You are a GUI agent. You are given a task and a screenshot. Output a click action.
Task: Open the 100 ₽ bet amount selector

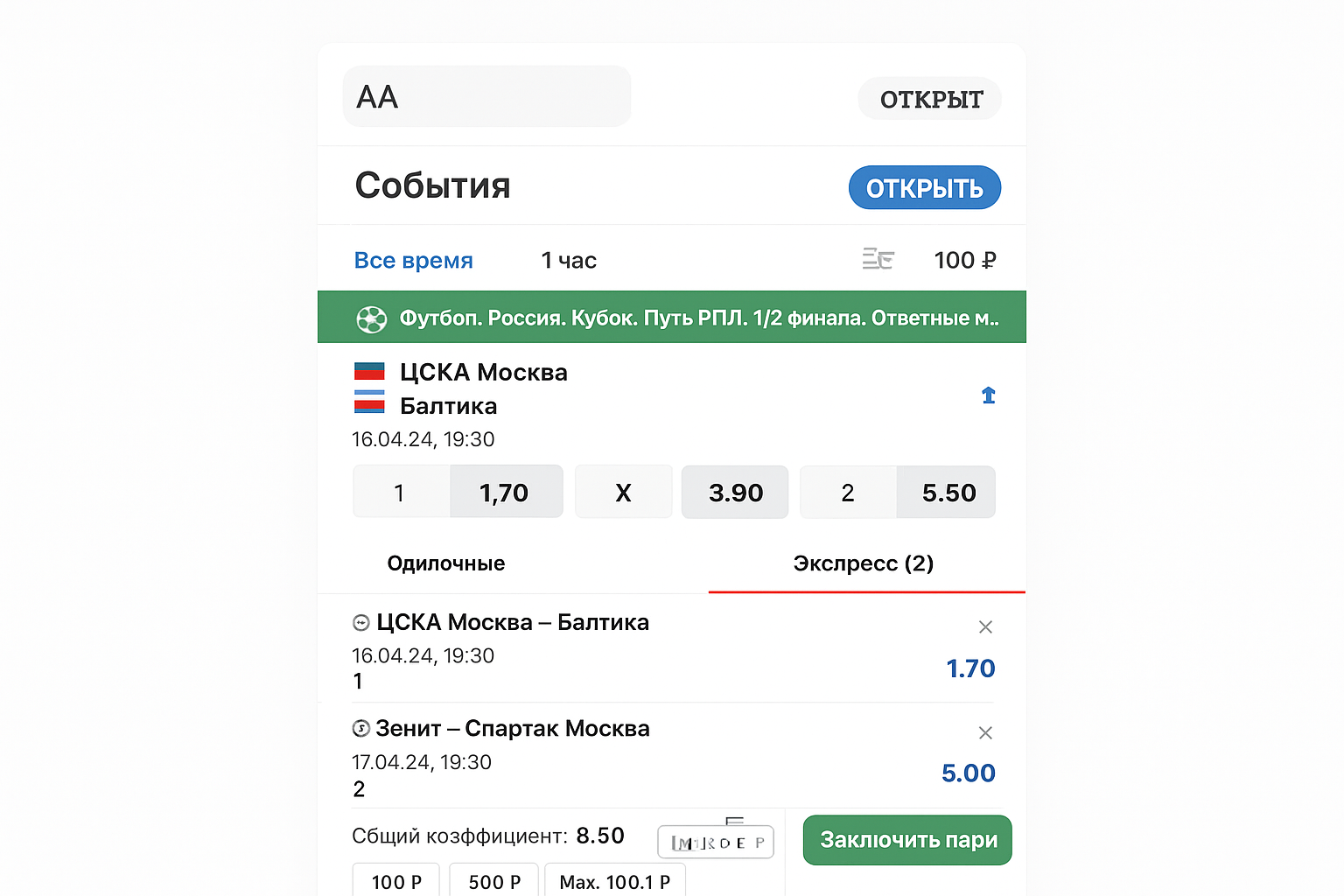click(964, 260)
